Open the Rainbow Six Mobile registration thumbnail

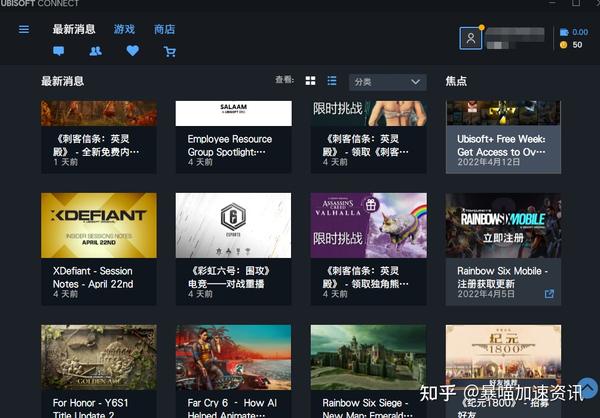coord(503,225)
